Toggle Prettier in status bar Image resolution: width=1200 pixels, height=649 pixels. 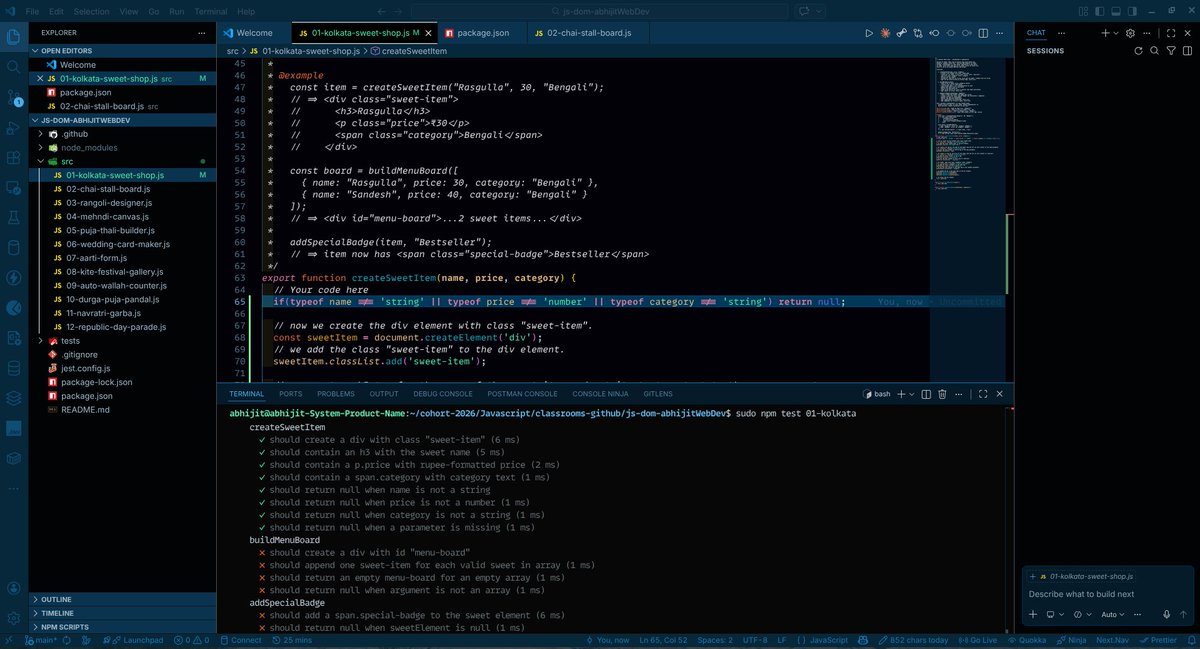click(1157, 640)
